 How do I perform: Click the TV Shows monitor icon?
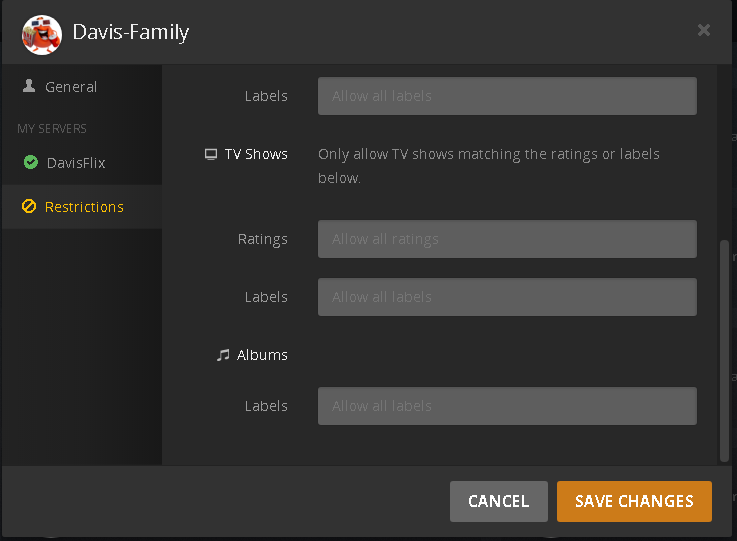pos(210,154)
